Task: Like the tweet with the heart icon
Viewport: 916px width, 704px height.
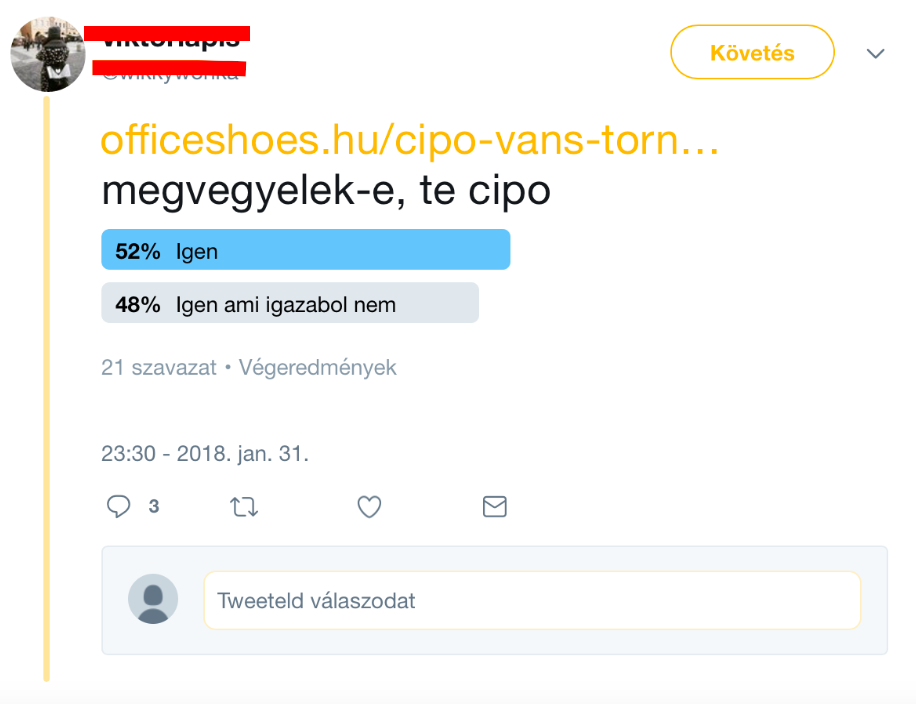Action: pos(370,507)
